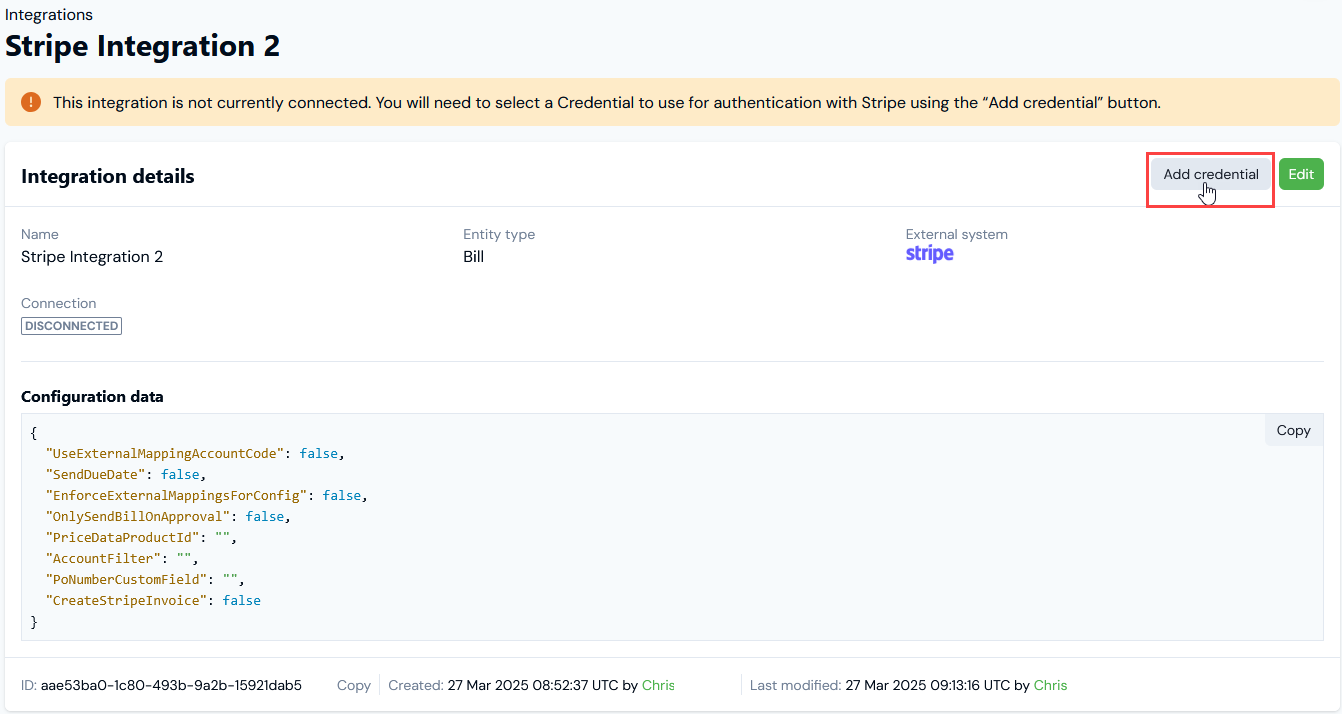Click the Add credential button
The height and width of the screenshot is (714, 1342).
[1211, 174]
